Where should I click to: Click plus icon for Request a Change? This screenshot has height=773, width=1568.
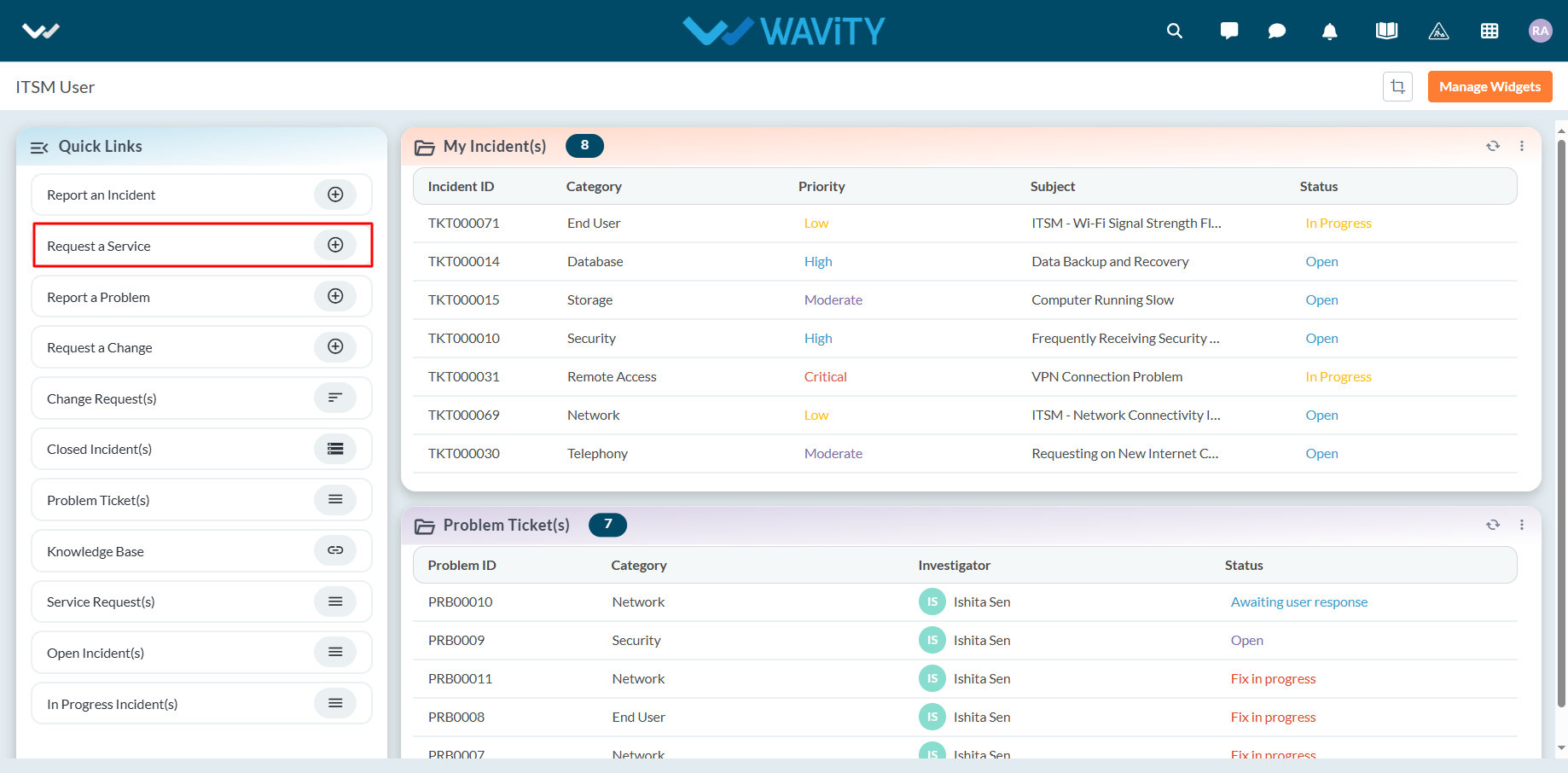tap(335, 346)
